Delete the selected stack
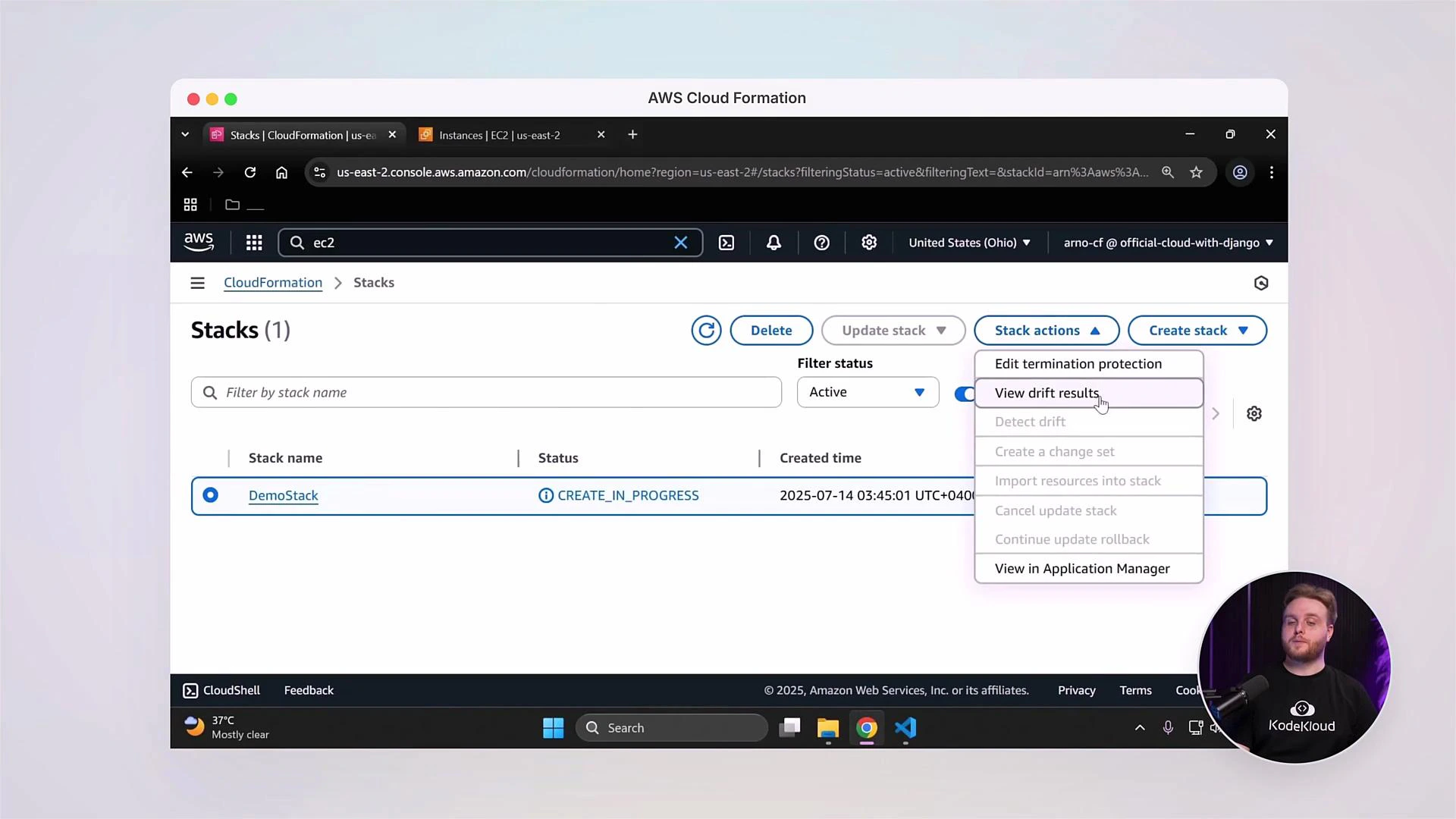Screen dimensions: 1456x819 pyautogui.click(x=771, y=331)
